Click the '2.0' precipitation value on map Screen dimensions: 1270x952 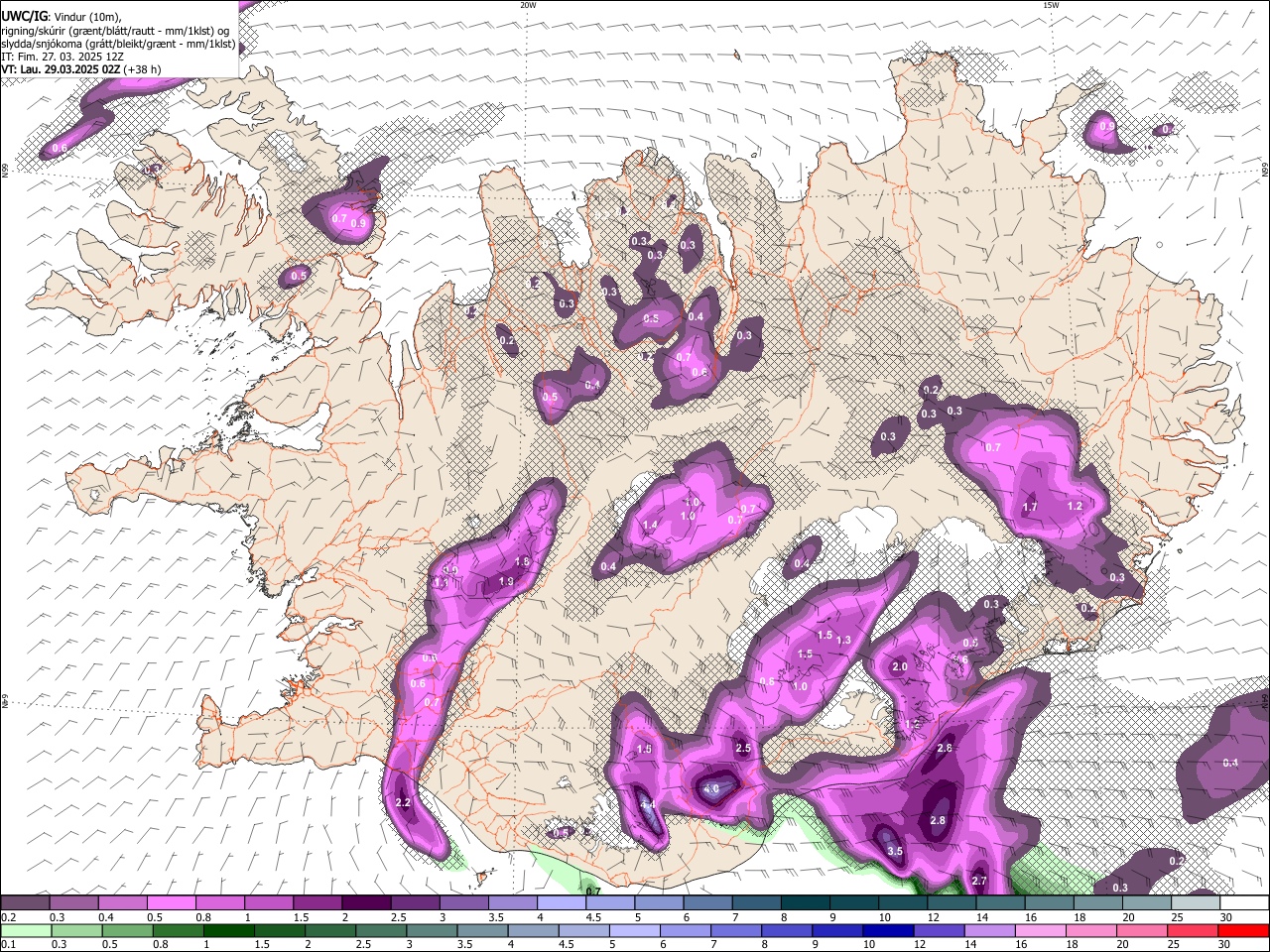(900, 667)
